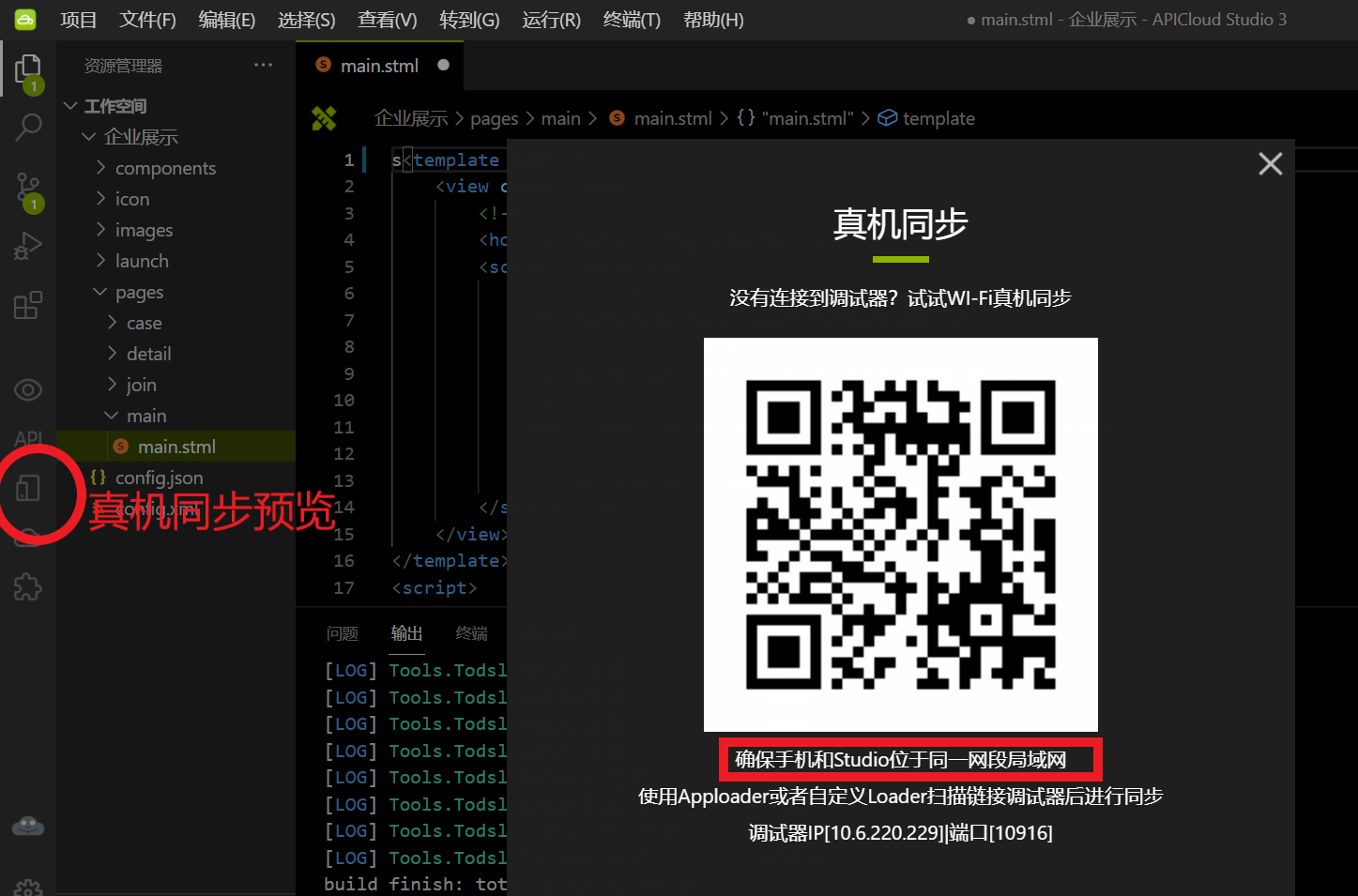Image resolution: width=1358 pixels, height=896 pixels.
Task: Click the cloud robot icon in activity bar
Action: [x=28, y=826]
